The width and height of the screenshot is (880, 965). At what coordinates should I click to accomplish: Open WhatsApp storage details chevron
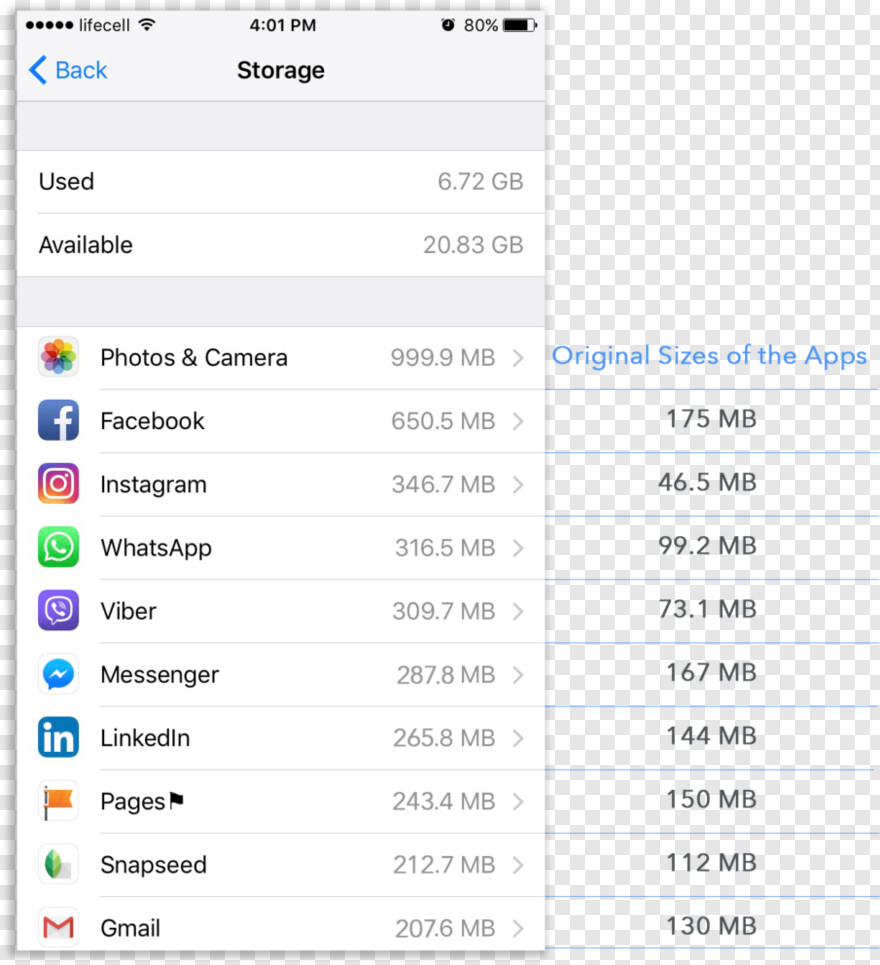click(x=518, y=548)
